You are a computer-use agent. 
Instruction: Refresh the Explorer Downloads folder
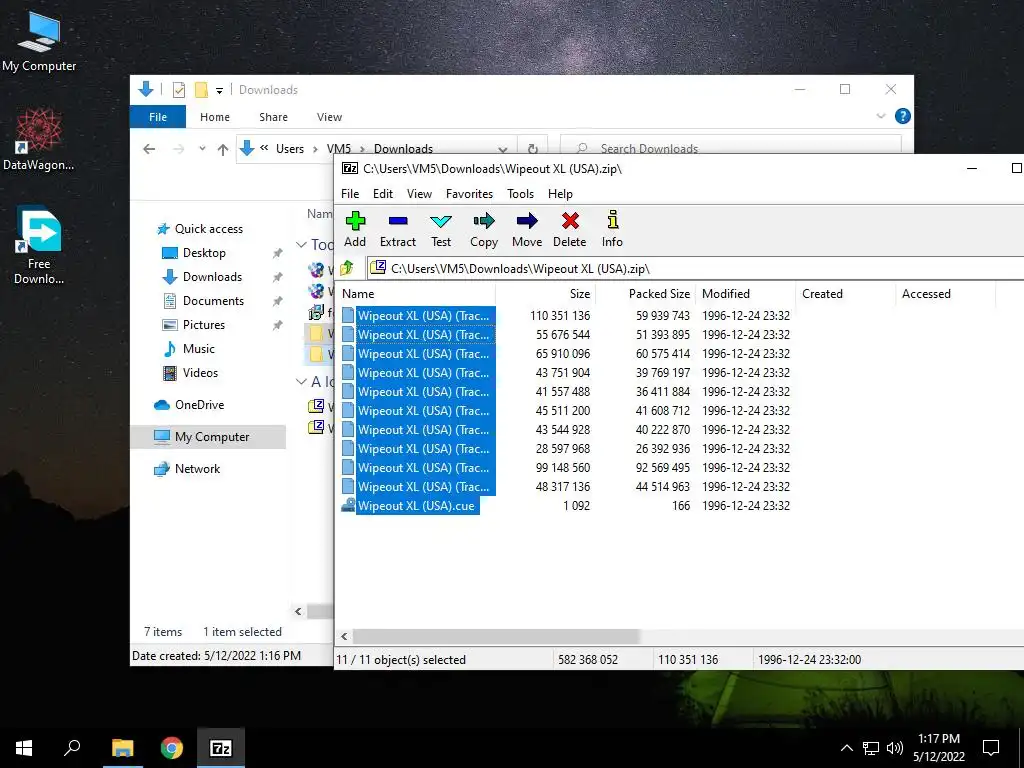coord(532,149)
